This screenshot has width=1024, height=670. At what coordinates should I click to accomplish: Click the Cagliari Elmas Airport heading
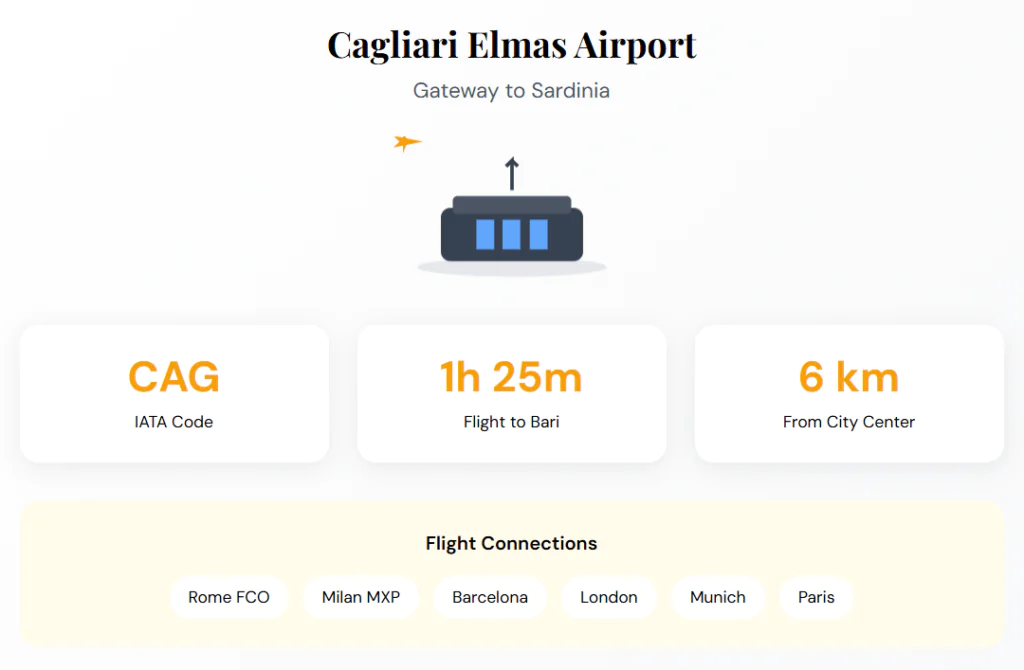click(x=512, y=45)
